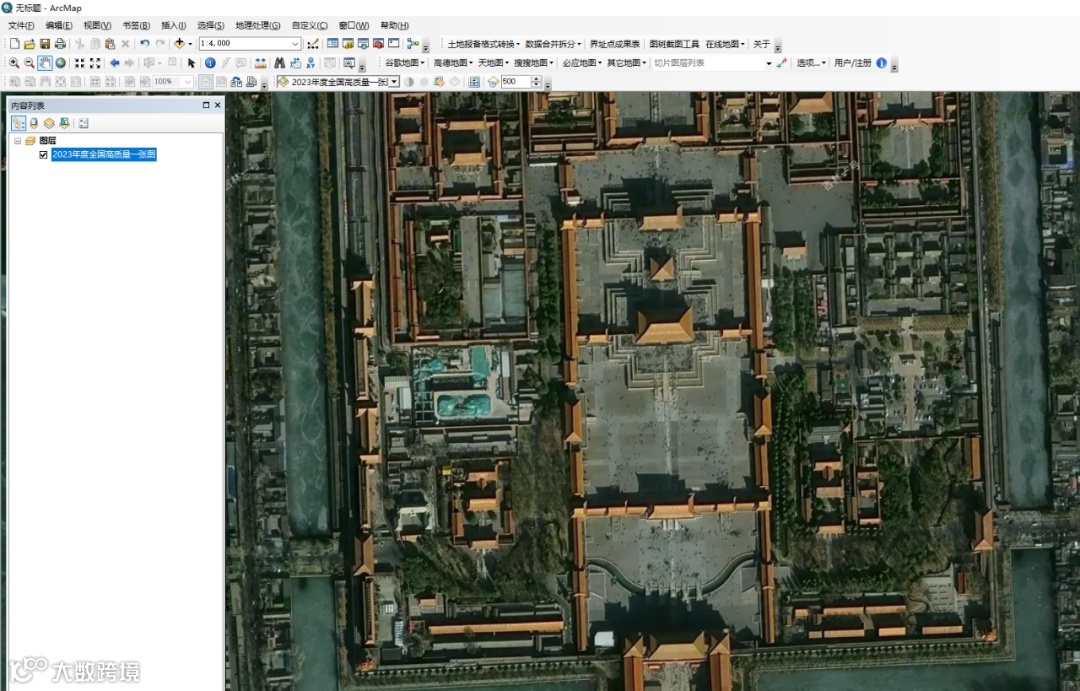Click the List By Selection icon
This screenshot has height=691, width=1080.
click(65, 123)
